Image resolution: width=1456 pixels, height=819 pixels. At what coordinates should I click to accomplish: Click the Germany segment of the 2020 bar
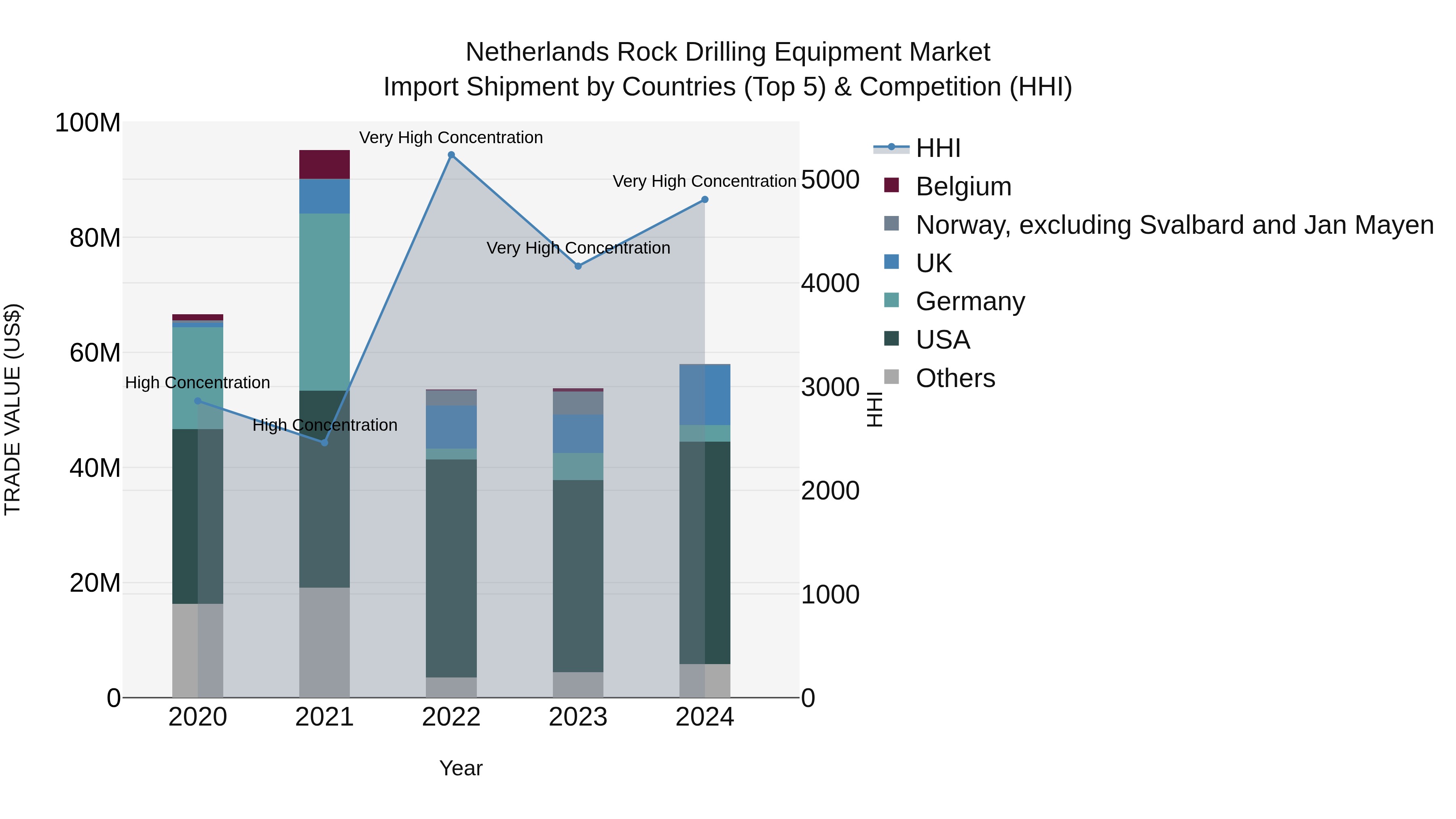(198, 378)
